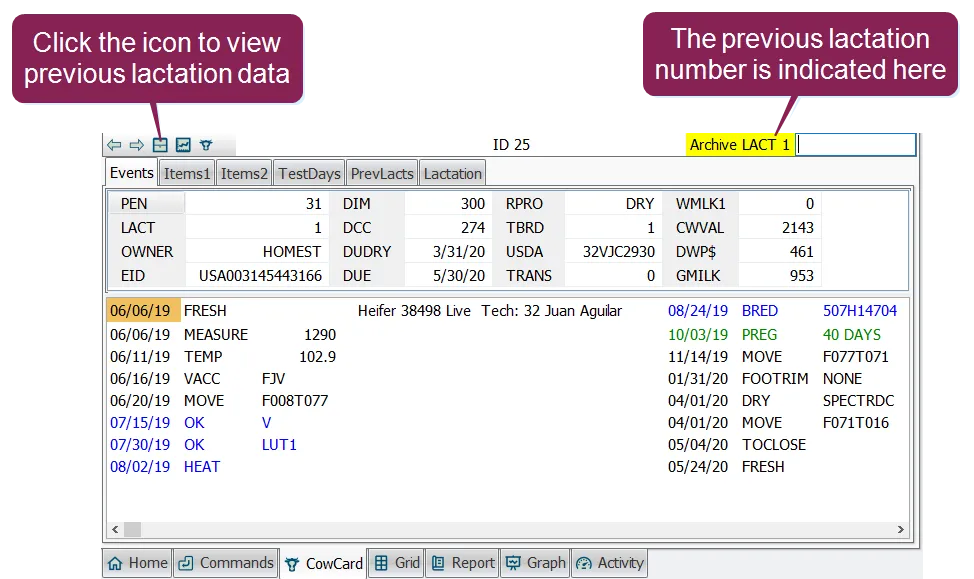Select the 05/04/20 TOCLOSE event
The height and width of the screenshot is (579, 974).
pos(737,445)
